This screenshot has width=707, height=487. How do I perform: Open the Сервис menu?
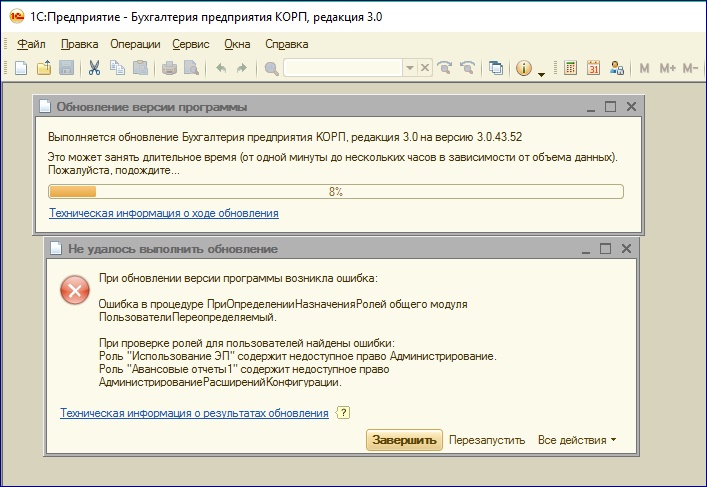tap(190, 44)
